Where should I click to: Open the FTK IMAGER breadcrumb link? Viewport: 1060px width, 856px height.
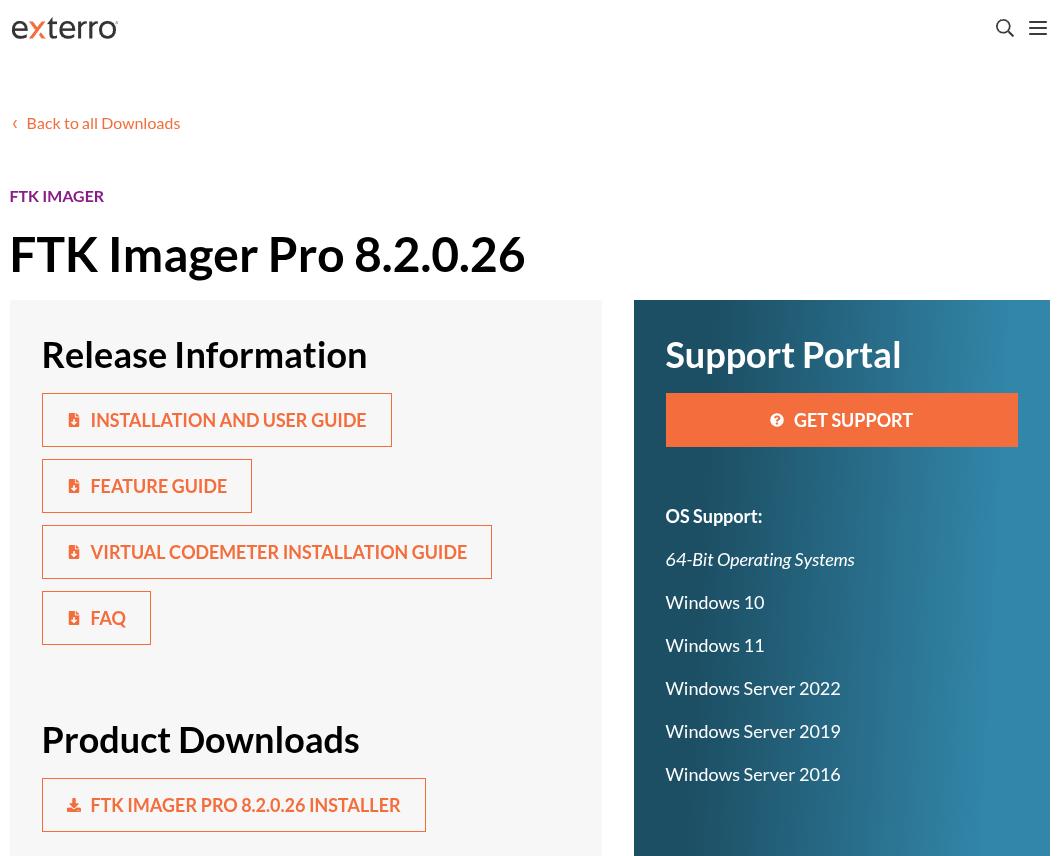pyautogui.click(x=56, y=195)
